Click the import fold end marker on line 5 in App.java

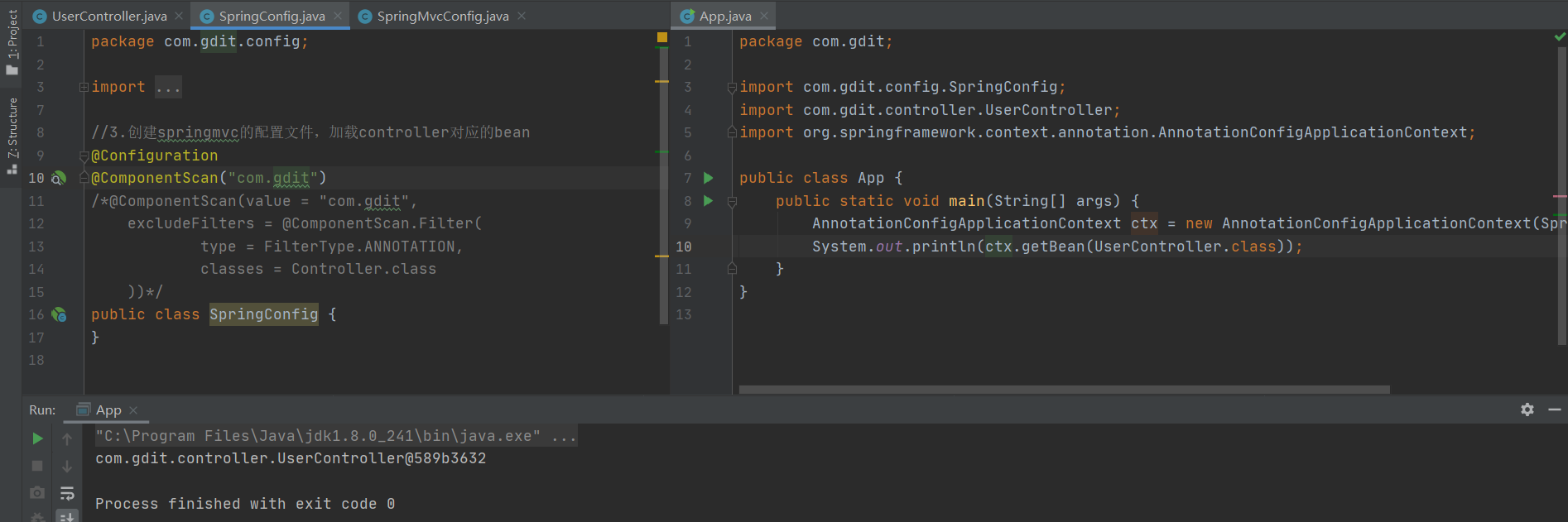(x=732, y=132)
